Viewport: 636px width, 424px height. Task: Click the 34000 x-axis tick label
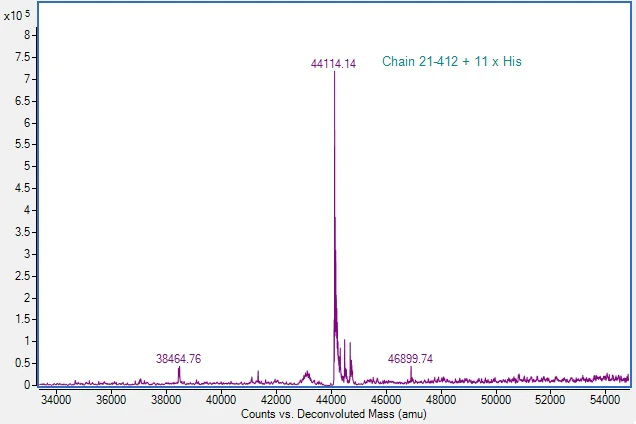point(56,400)
